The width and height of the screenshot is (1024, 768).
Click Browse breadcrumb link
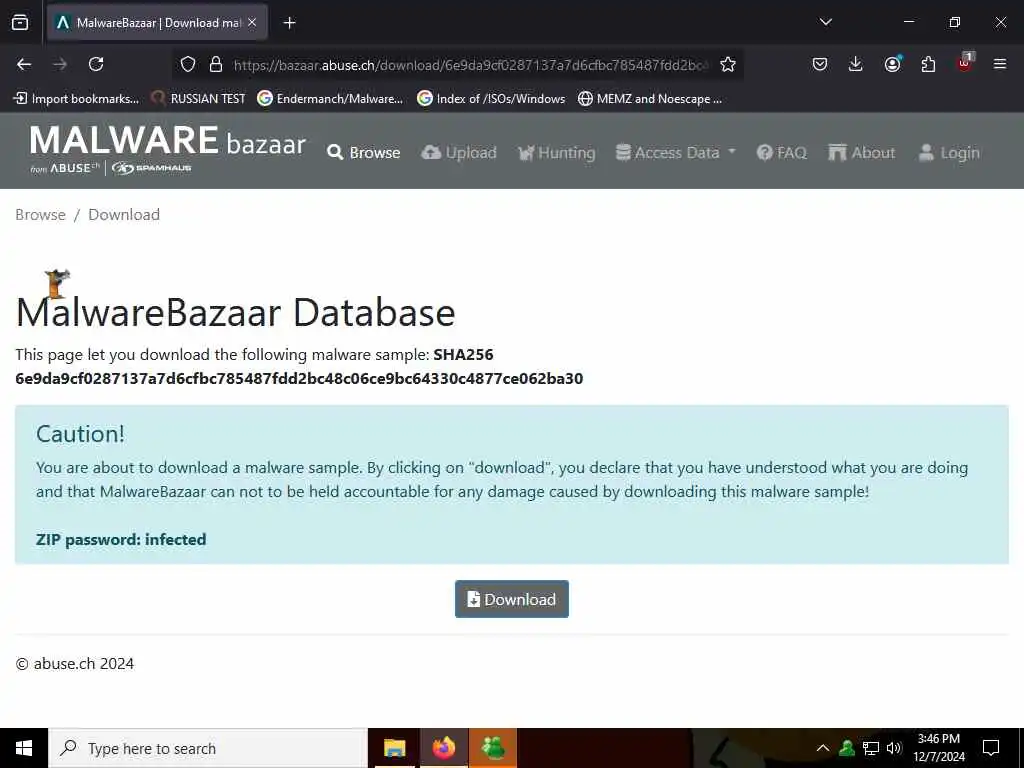pyautogui.click(x=40, y=215)
